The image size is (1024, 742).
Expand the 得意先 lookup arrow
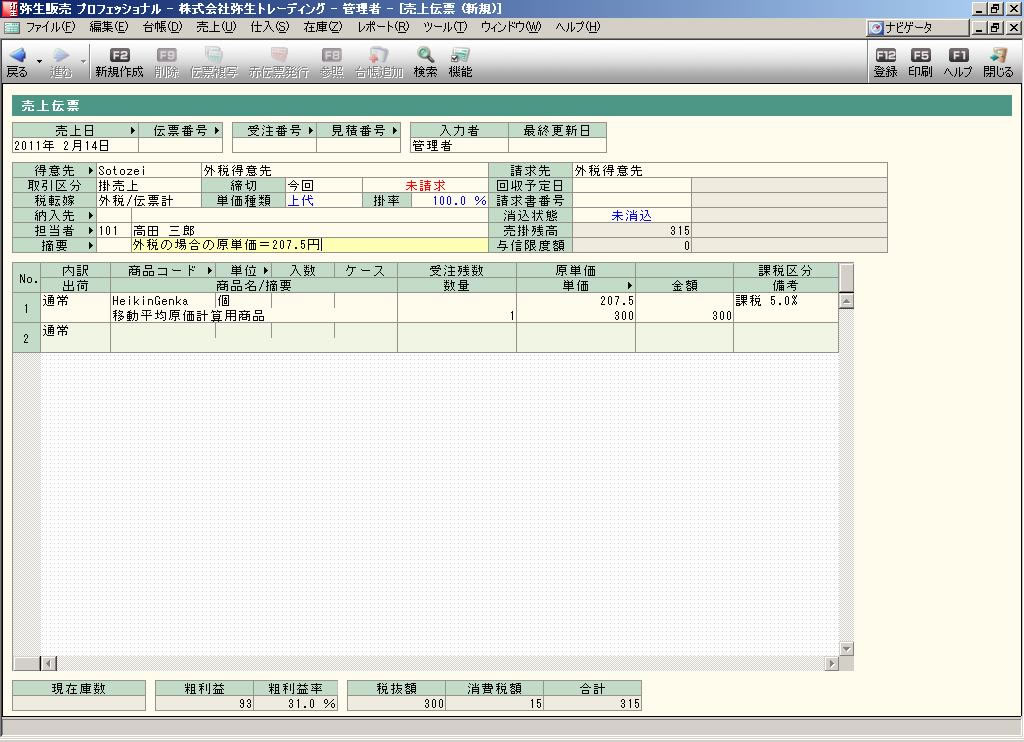pyautogui.click(x=91, y=170)
